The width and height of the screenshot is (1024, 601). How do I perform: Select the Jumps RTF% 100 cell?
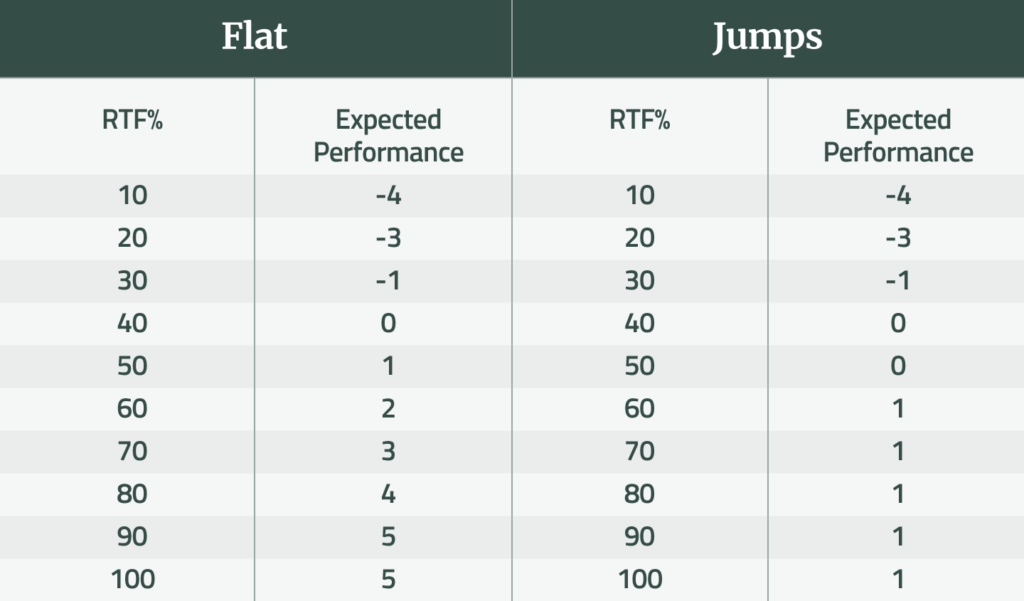coord(640,579)
